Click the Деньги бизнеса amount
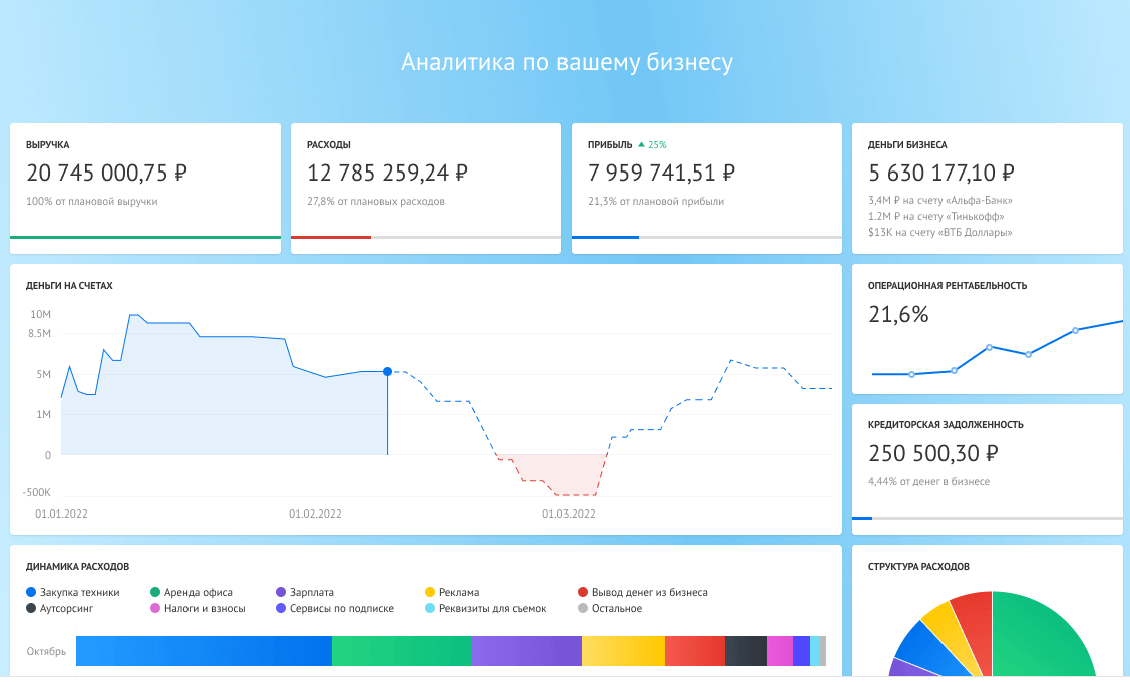 941,173
